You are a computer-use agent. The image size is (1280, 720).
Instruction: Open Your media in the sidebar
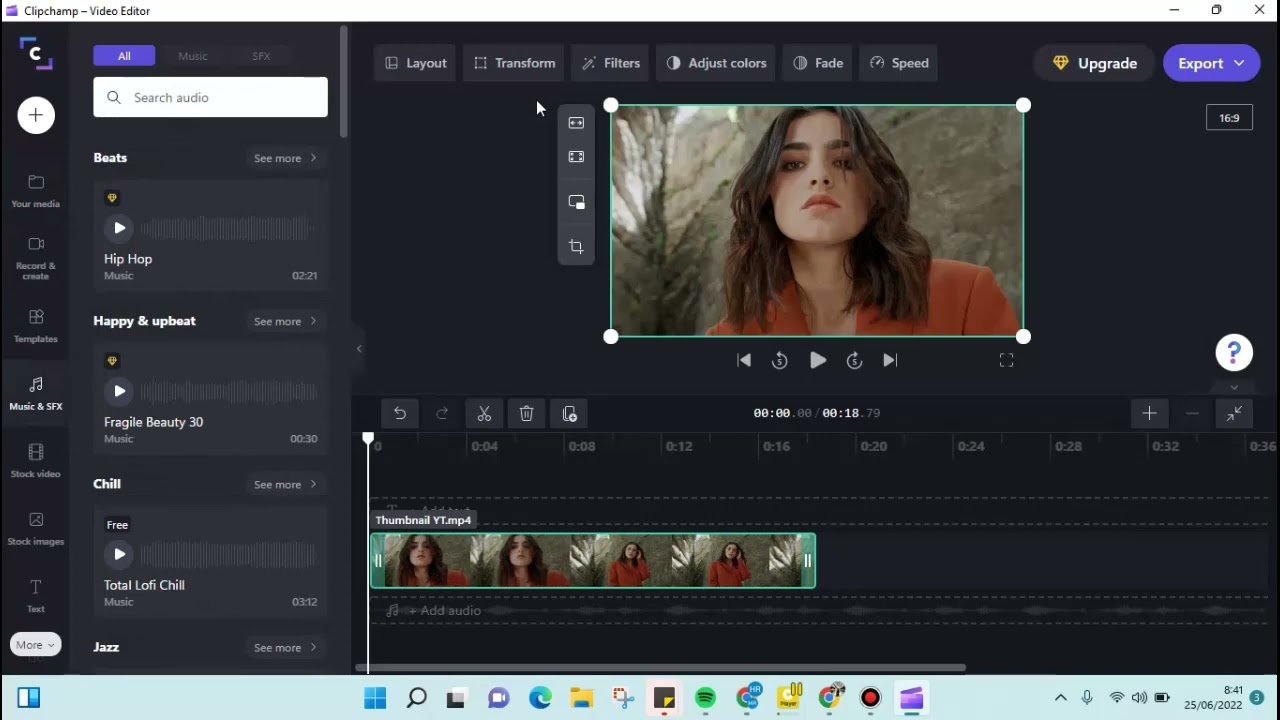click(35, 191)
